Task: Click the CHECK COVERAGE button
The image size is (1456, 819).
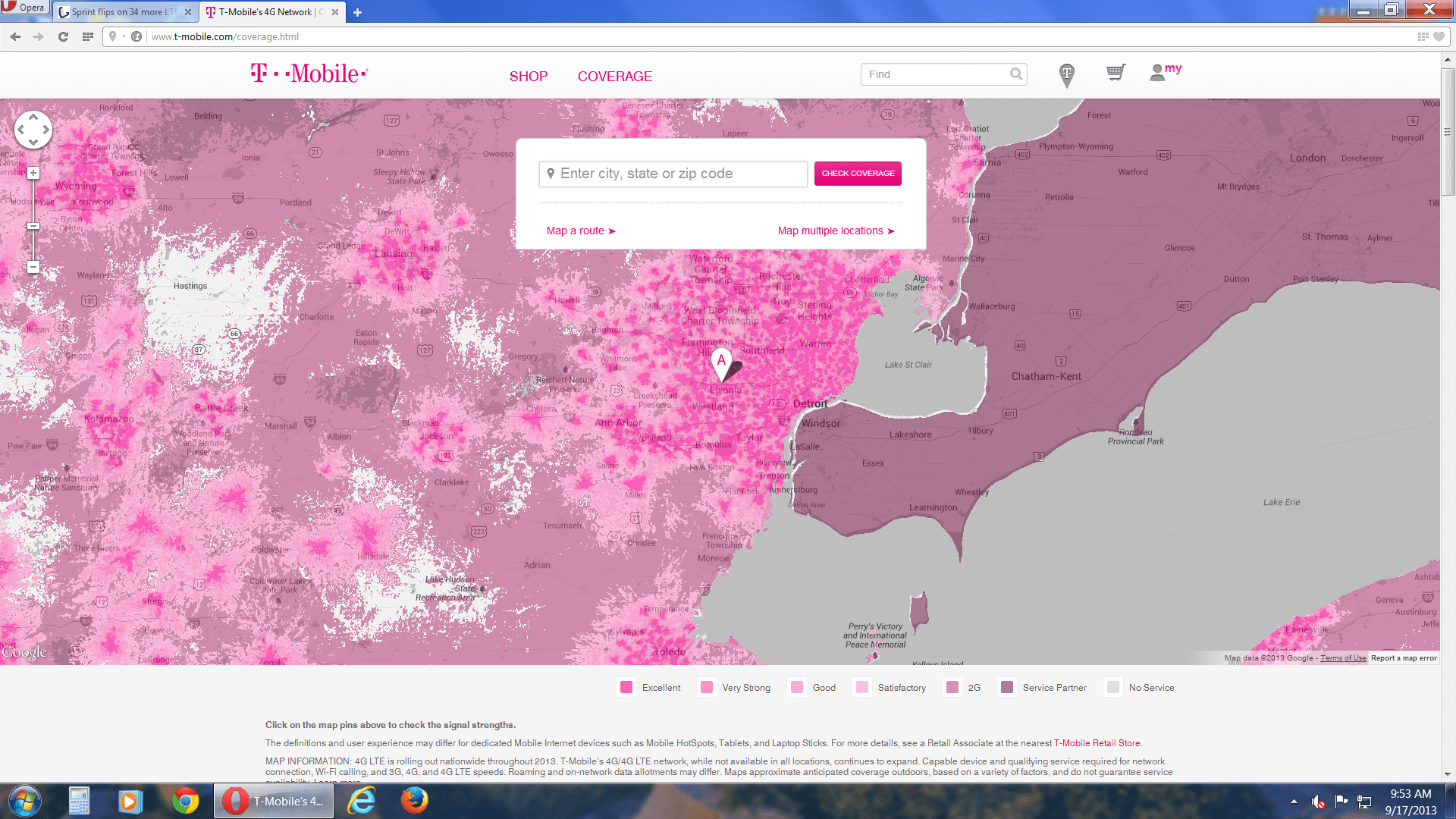Action: (x=858, y=174)
